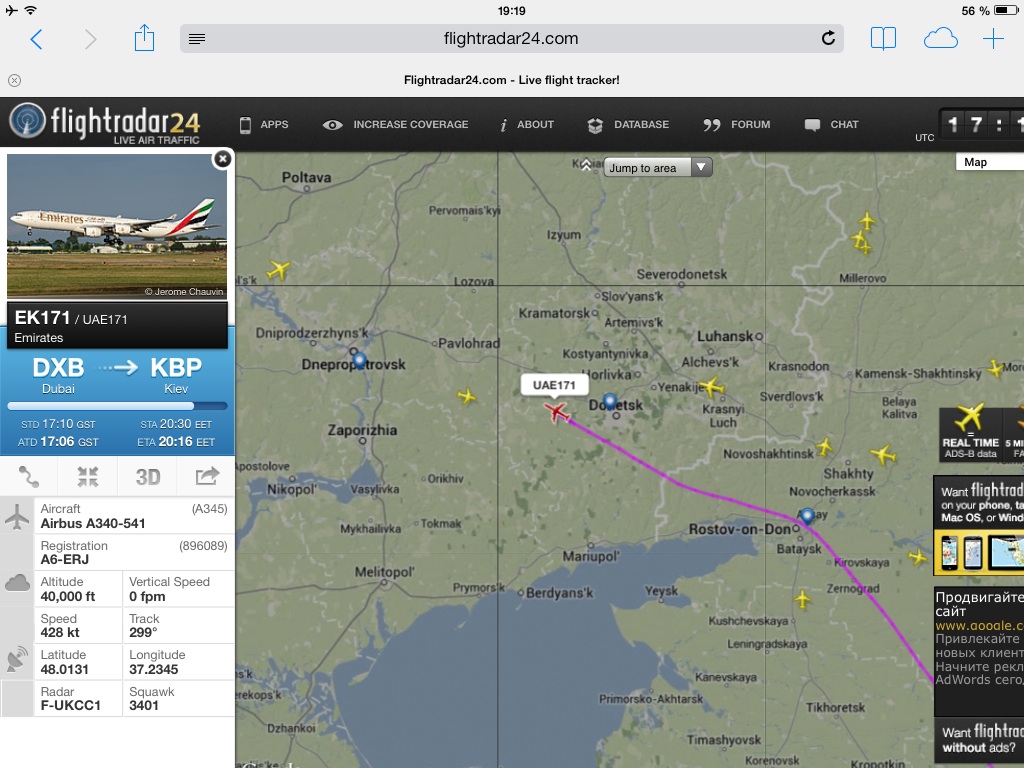Tap the Emirates aircraft photo thumbnail
The width and height of the screenshot is (1024, 768).
click(117, 226)
